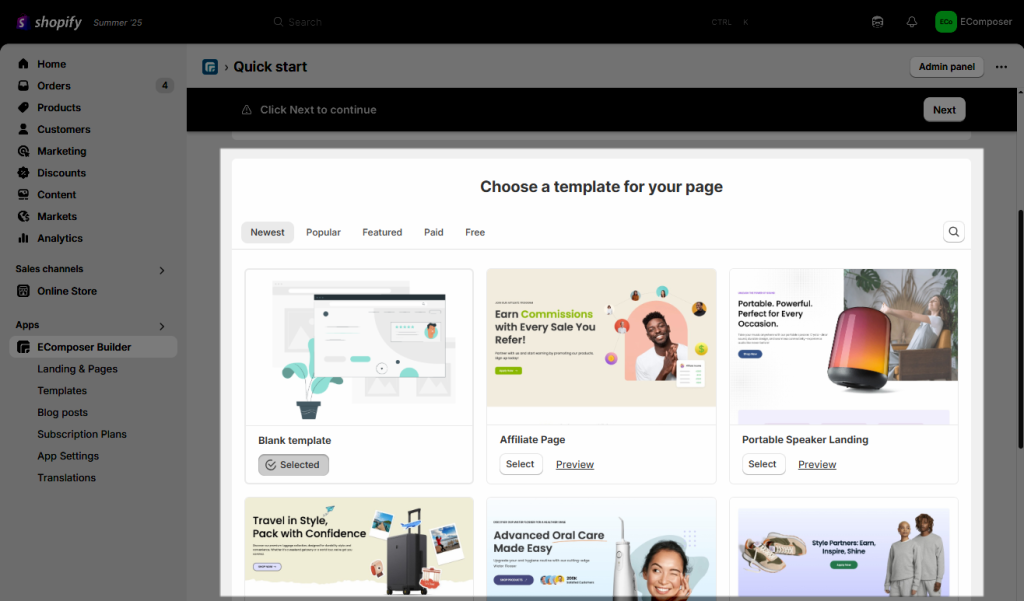Click the ECo account avatar

click(x=946, y=22)
